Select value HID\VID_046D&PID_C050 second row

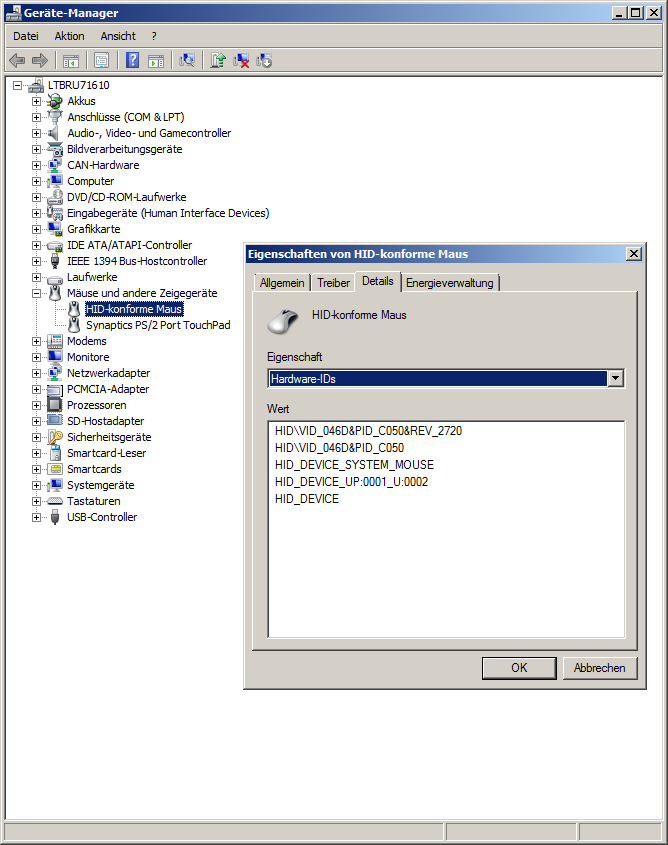tap(339, 448)
